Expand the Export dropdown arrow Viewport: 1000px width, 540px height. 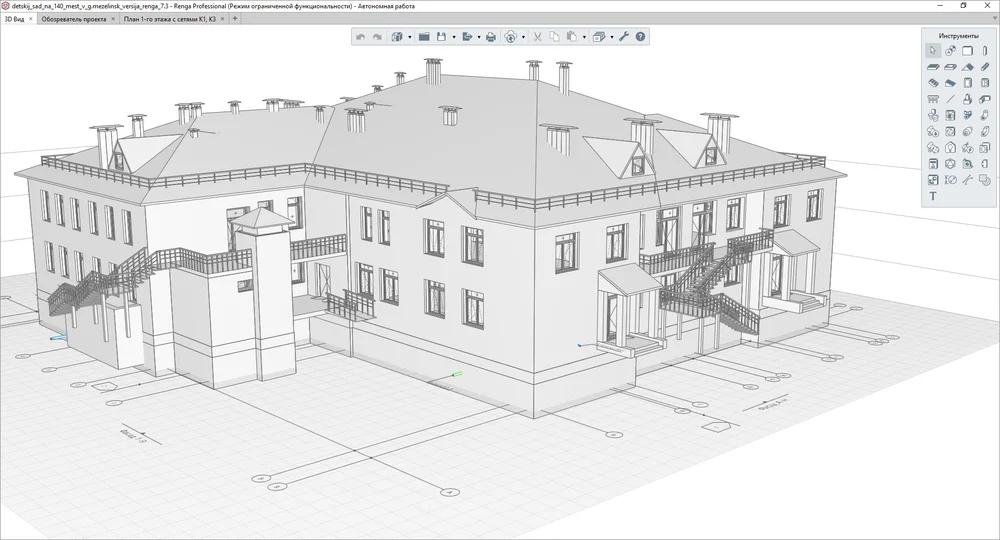[x=478, y=37]
